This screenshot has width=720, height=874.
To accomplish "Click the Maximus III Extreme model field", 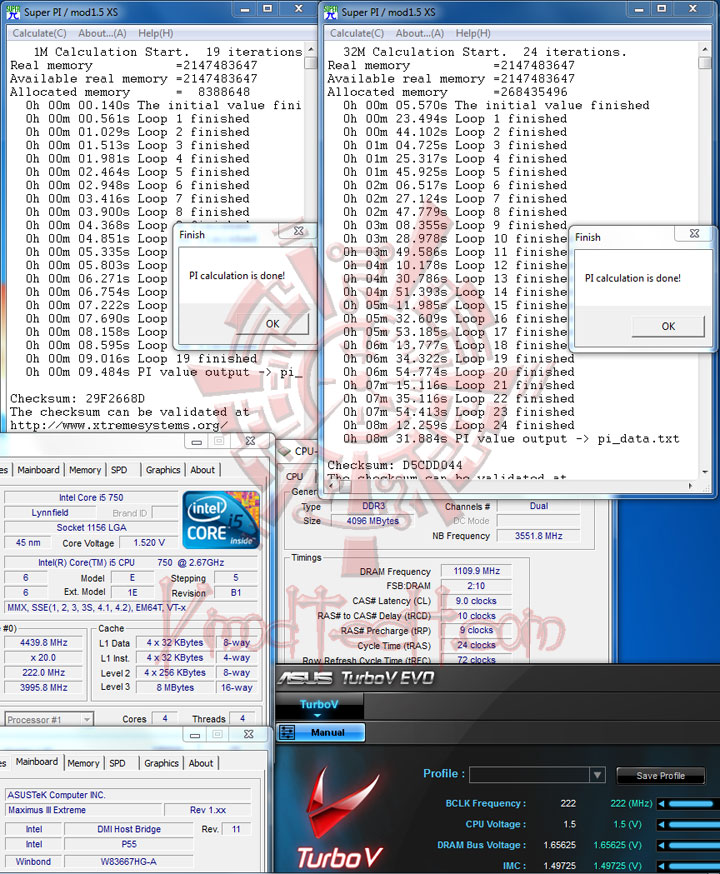I will coord(84,810).
